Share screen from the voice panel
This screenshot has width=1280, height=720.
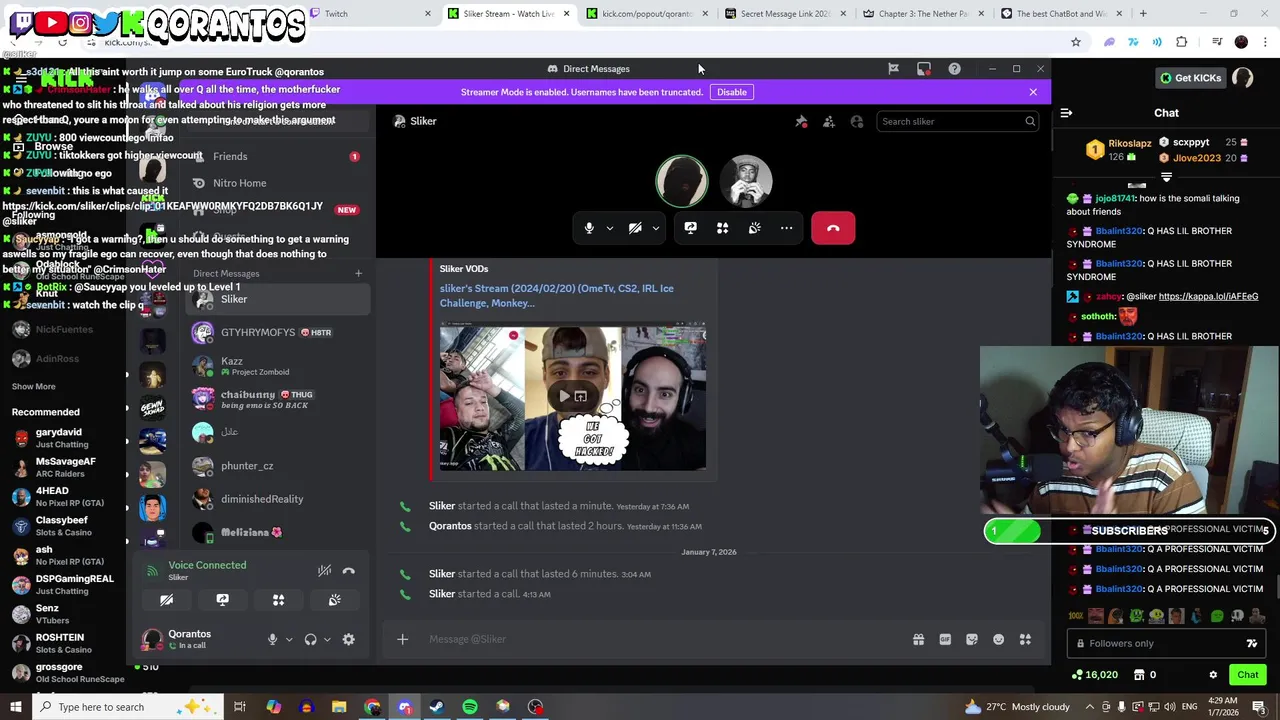pos(222,600)
